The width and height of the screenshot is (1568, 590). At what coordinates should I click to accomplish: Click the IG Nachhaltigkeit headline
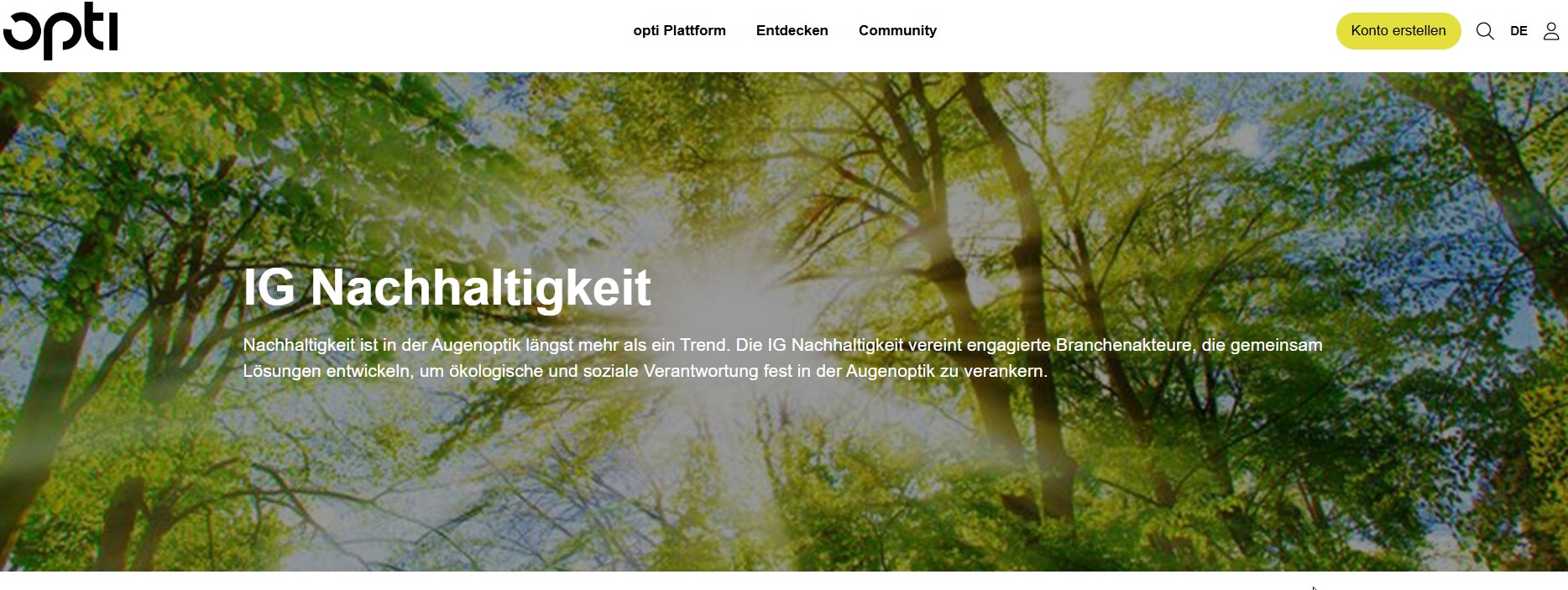(x=447, y=288)
